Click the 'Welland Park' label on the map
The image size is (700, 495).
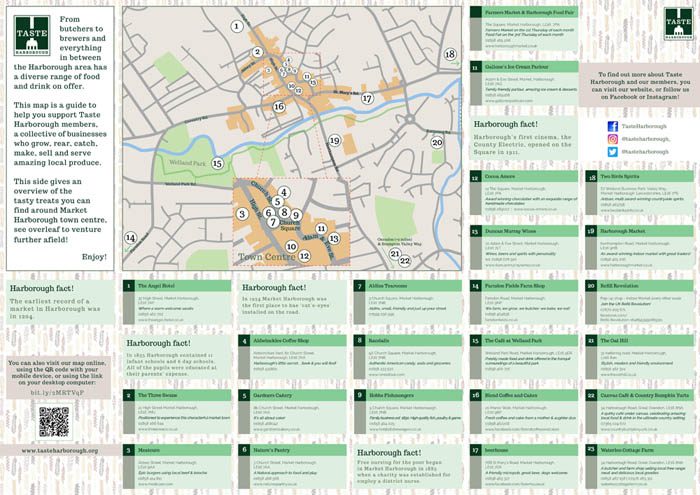(x=187, y=163)
